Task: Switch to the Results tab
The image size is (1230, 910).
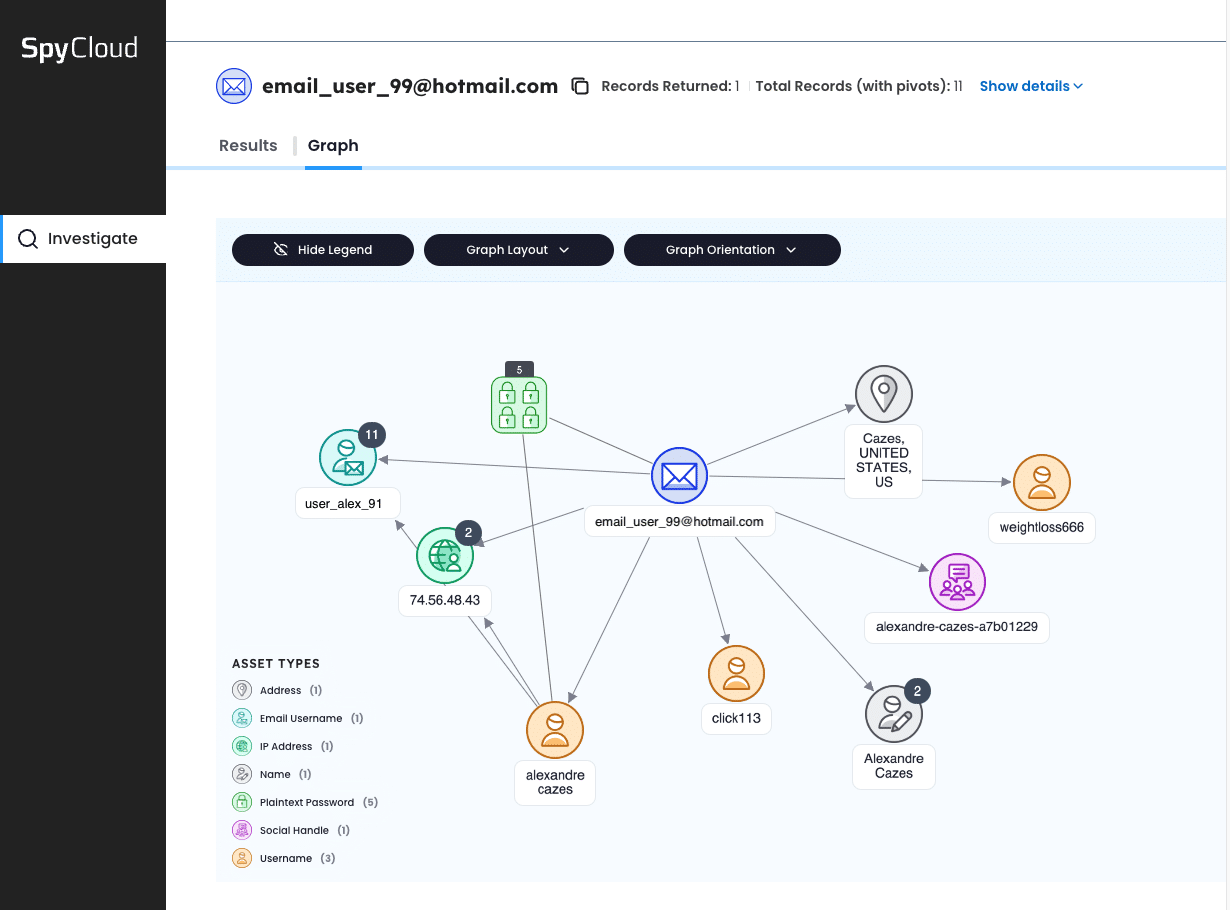Action: point(248,145)
